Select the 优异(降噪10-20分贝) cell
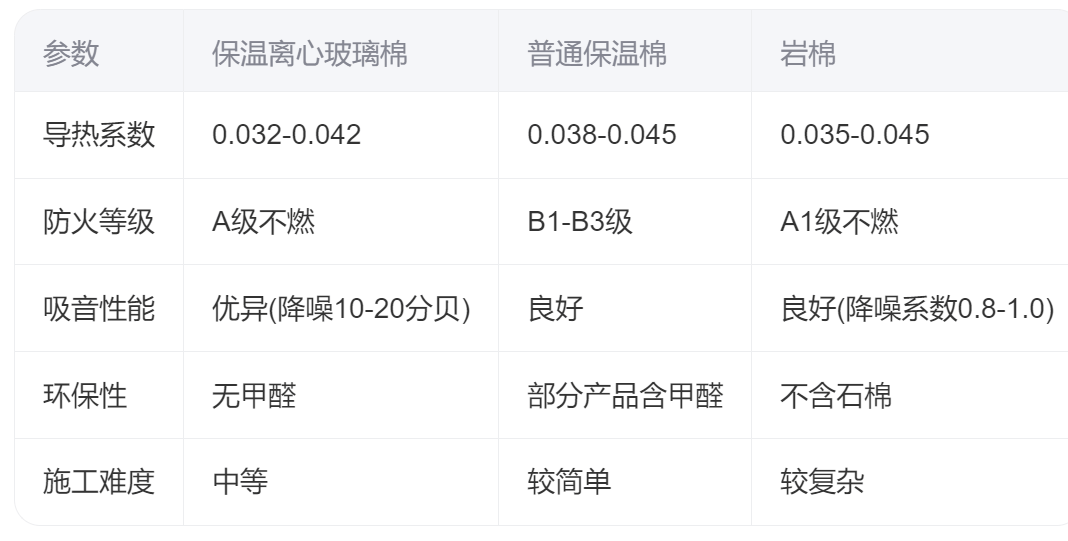The image size is (1068, 541). pyautogui.click(x=341, y=309)
